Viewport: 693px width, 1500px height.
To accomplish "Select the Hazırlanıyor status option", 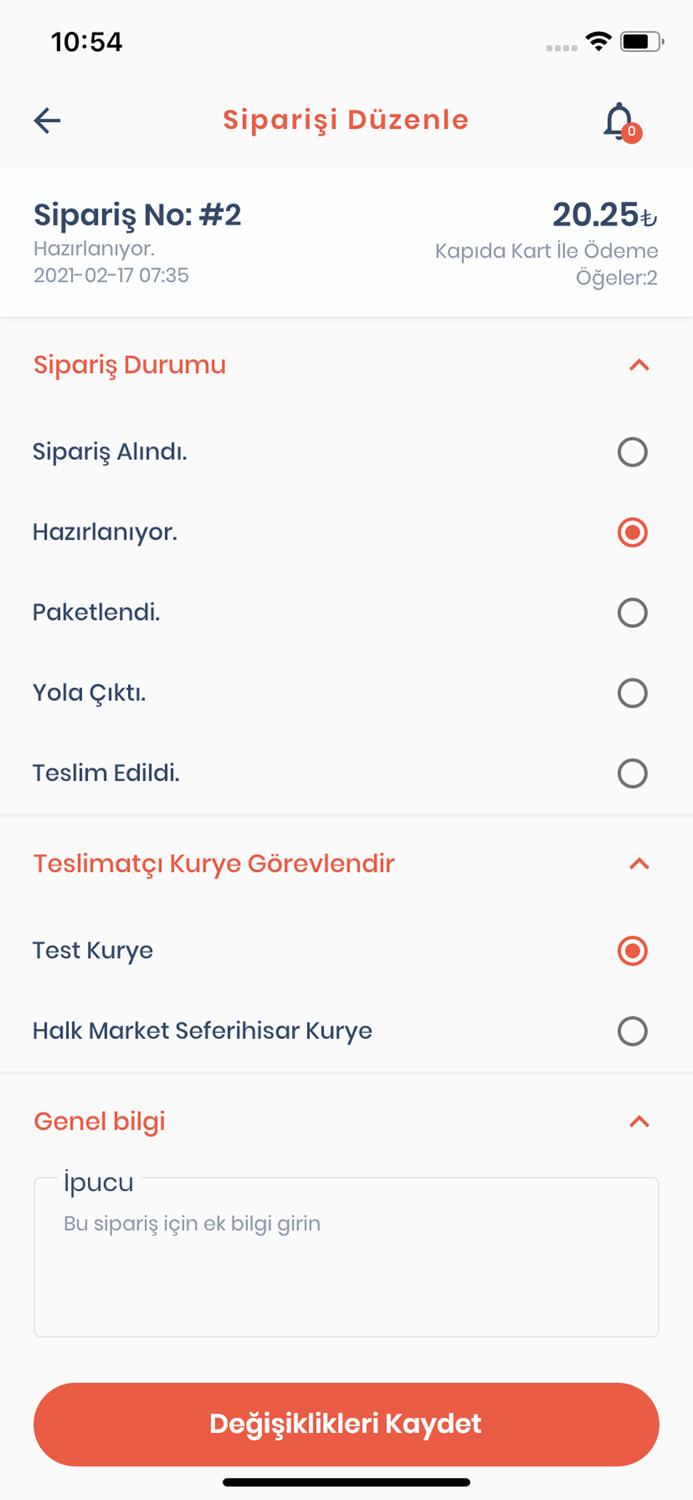I will coord(632,533).
